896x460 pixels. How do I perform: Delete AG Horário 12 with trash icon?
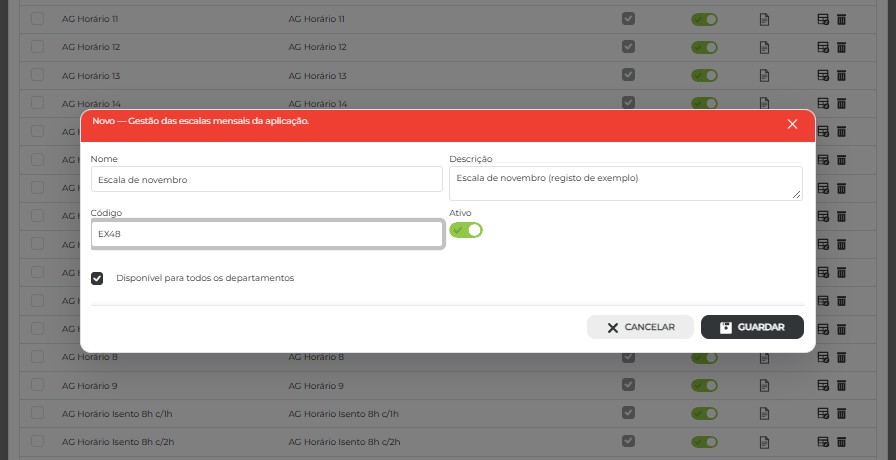(x=841, y=47)
